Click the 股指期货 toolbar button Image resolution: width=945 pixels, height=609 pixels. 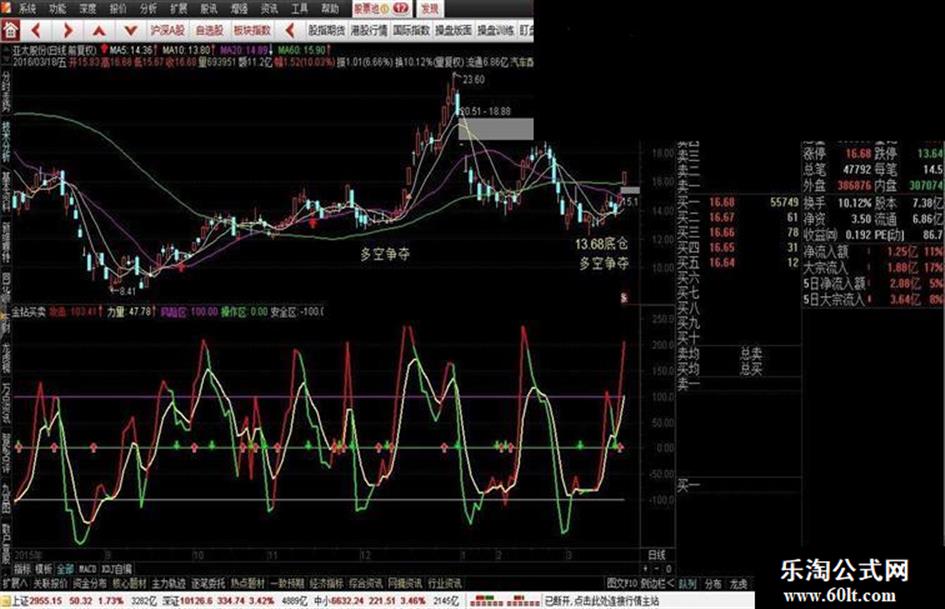(x=327, y=30)
